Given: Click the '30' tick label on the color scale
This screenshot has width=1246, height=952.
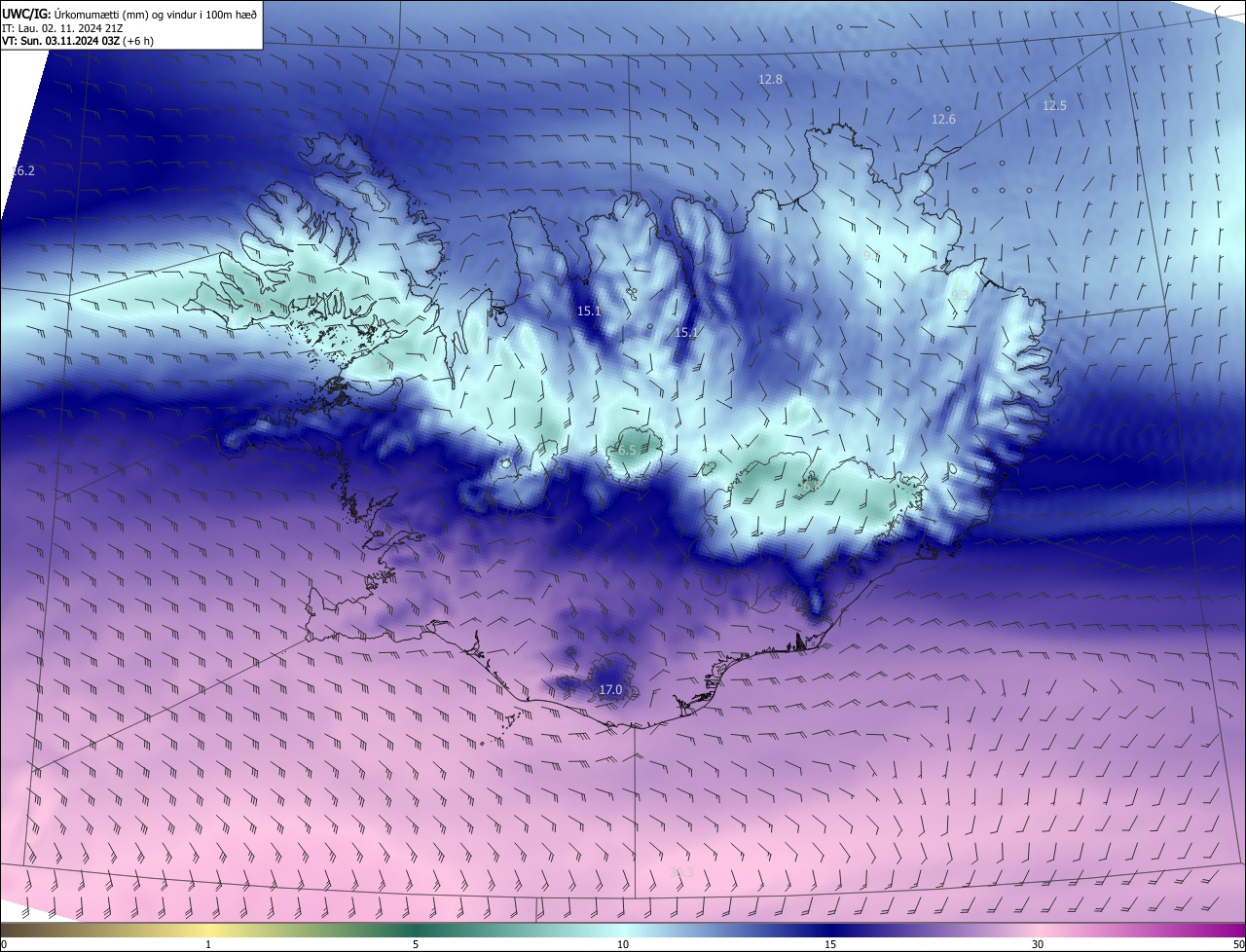Looking at the screenshot, I should point(1038,944).
